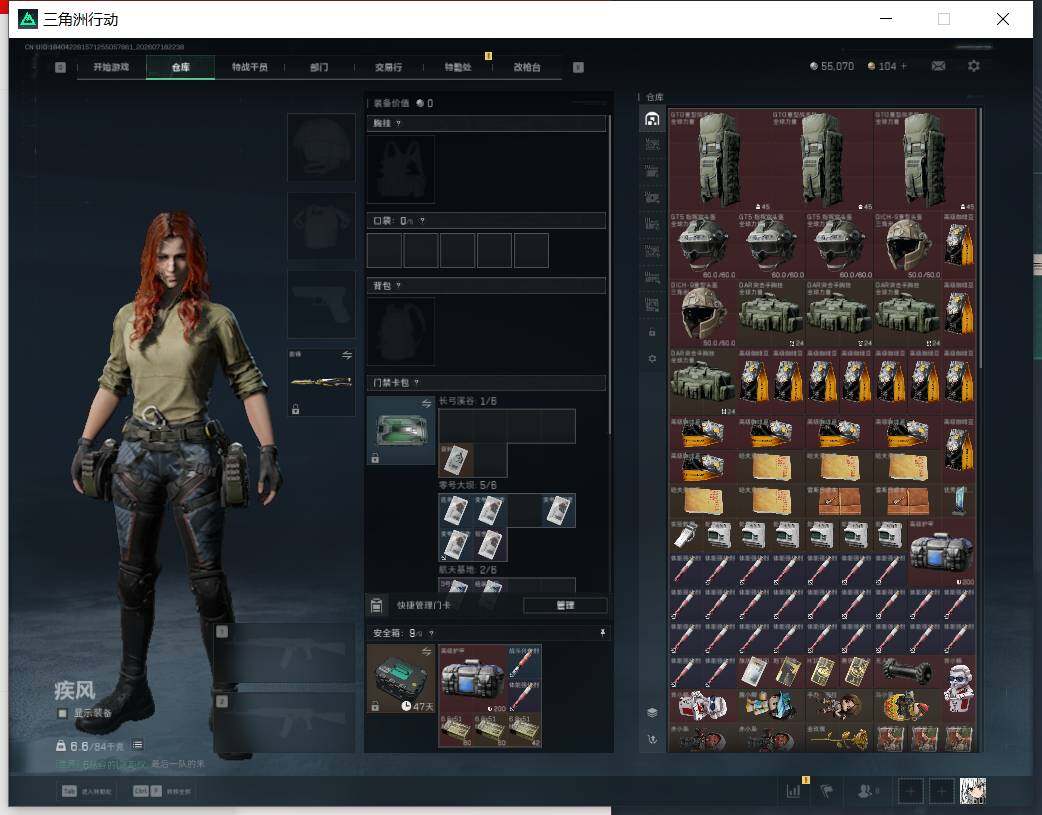The image size is (1042, 815).
Task: Expand the 背包 section question mark
Action: [398, 286]
